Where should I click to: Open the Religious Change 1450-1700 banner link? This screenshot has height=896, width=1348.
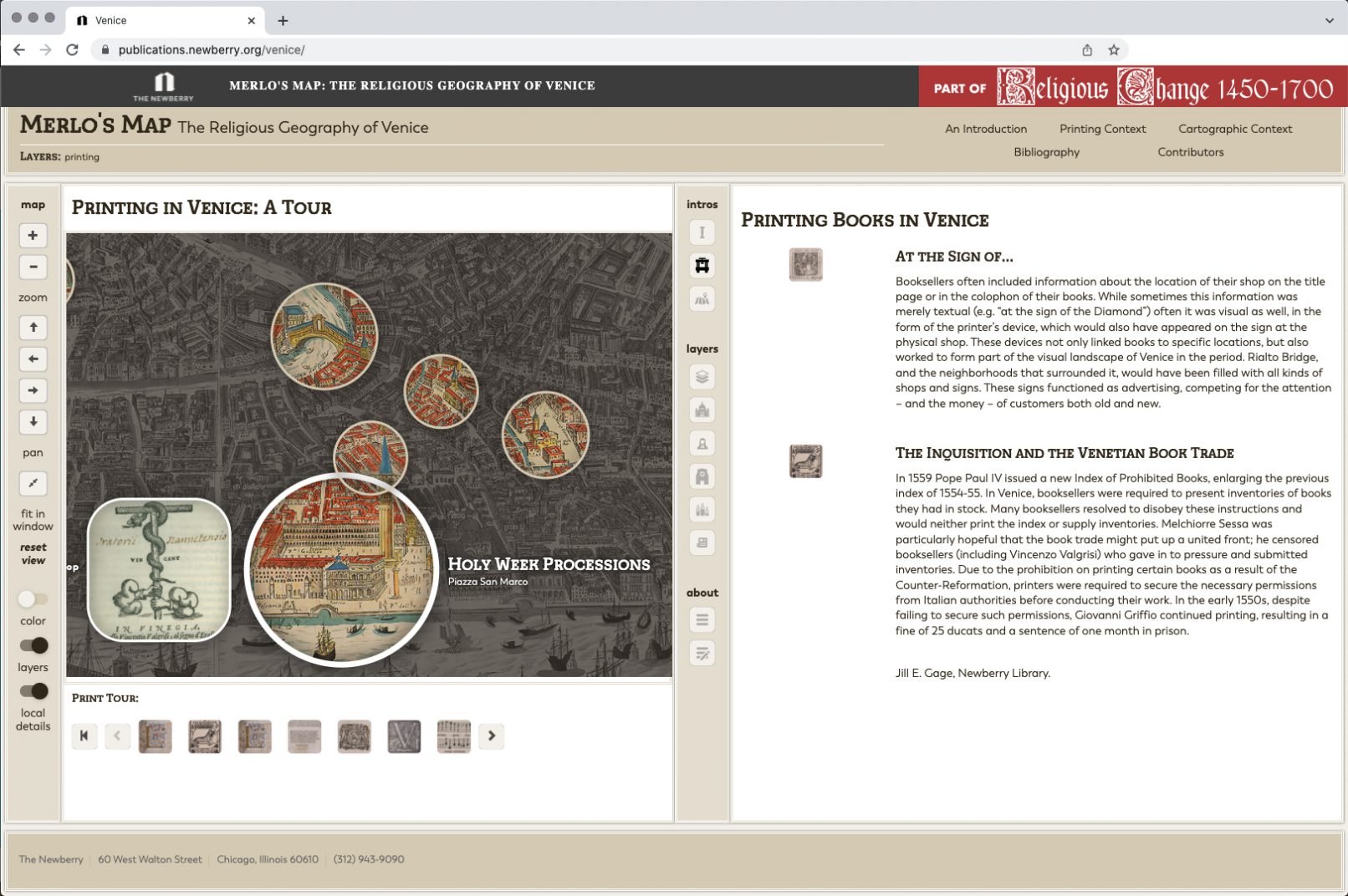coord(1164,87)
